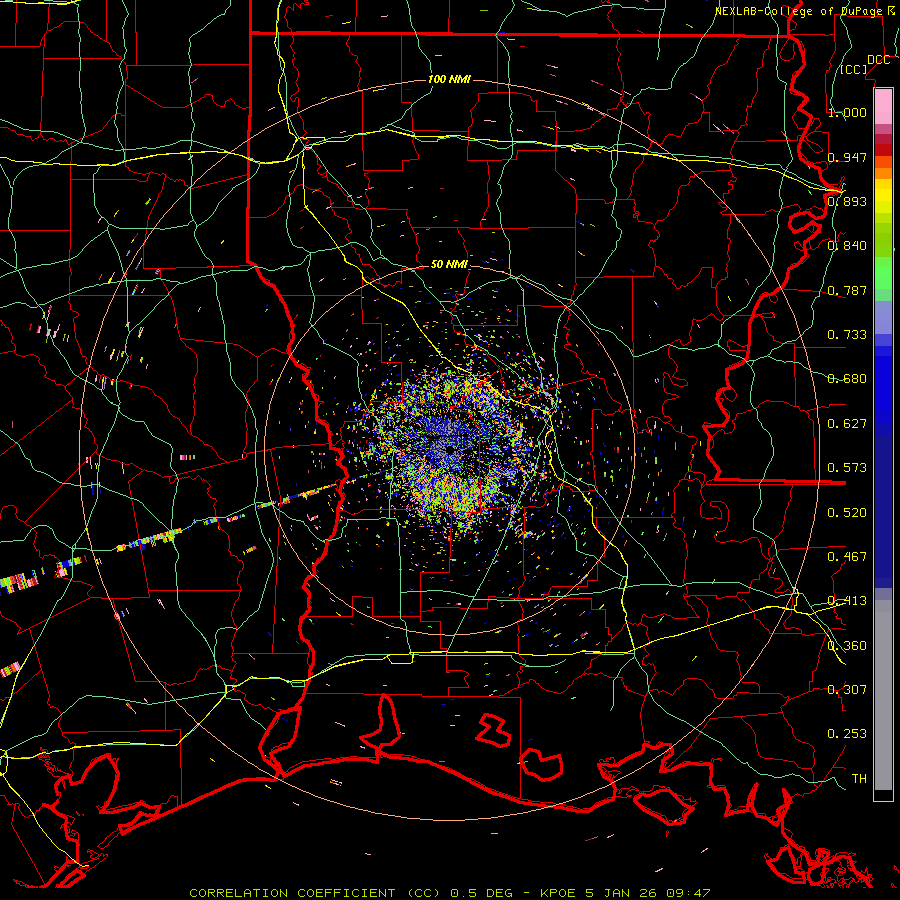Click the 0.467 scale value
Screen dimensions: 900x900
847,557
